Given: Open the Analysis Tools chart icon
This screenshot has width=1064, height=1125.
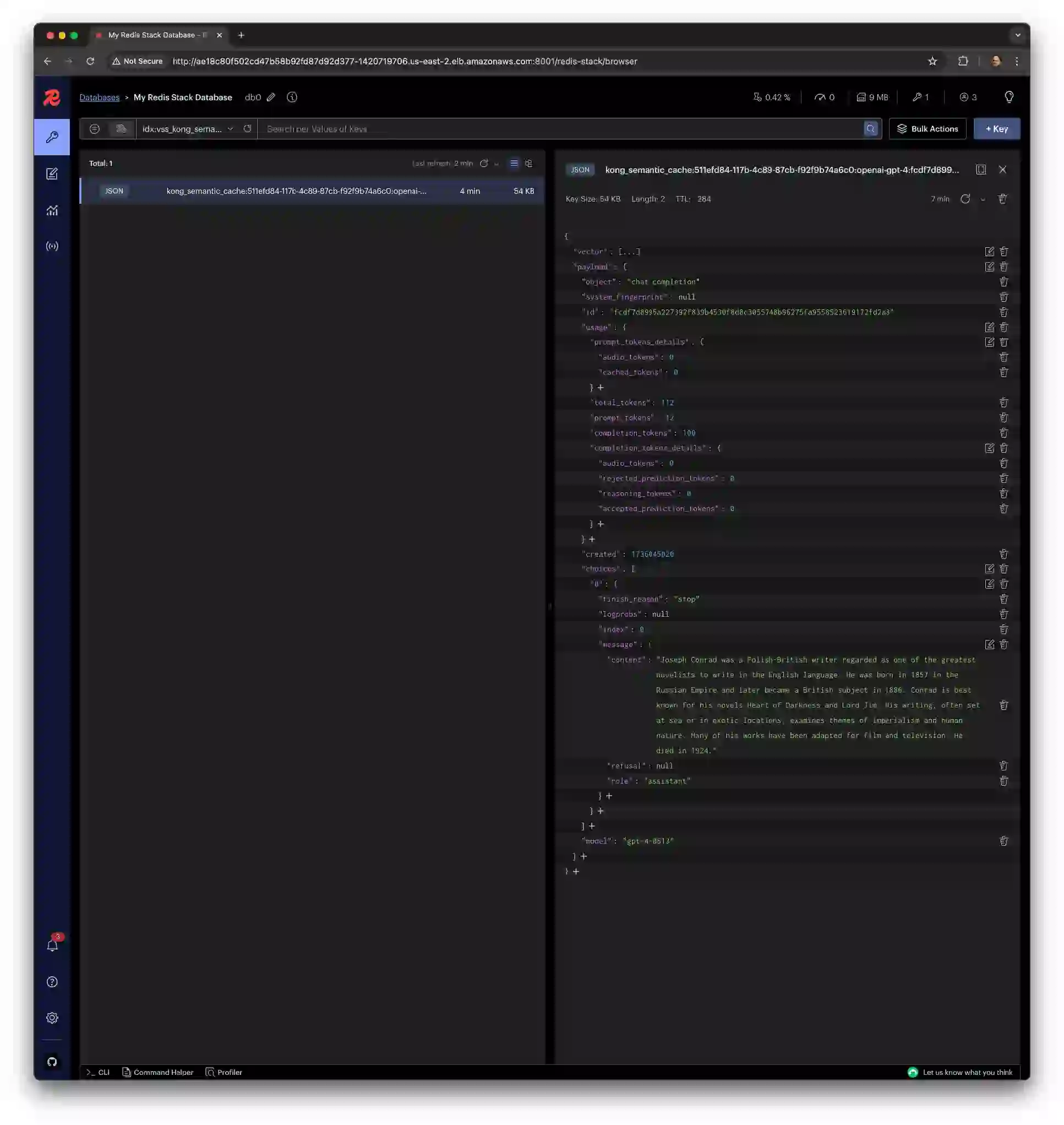Looking at the screenshot, I should tap(52, 210).
